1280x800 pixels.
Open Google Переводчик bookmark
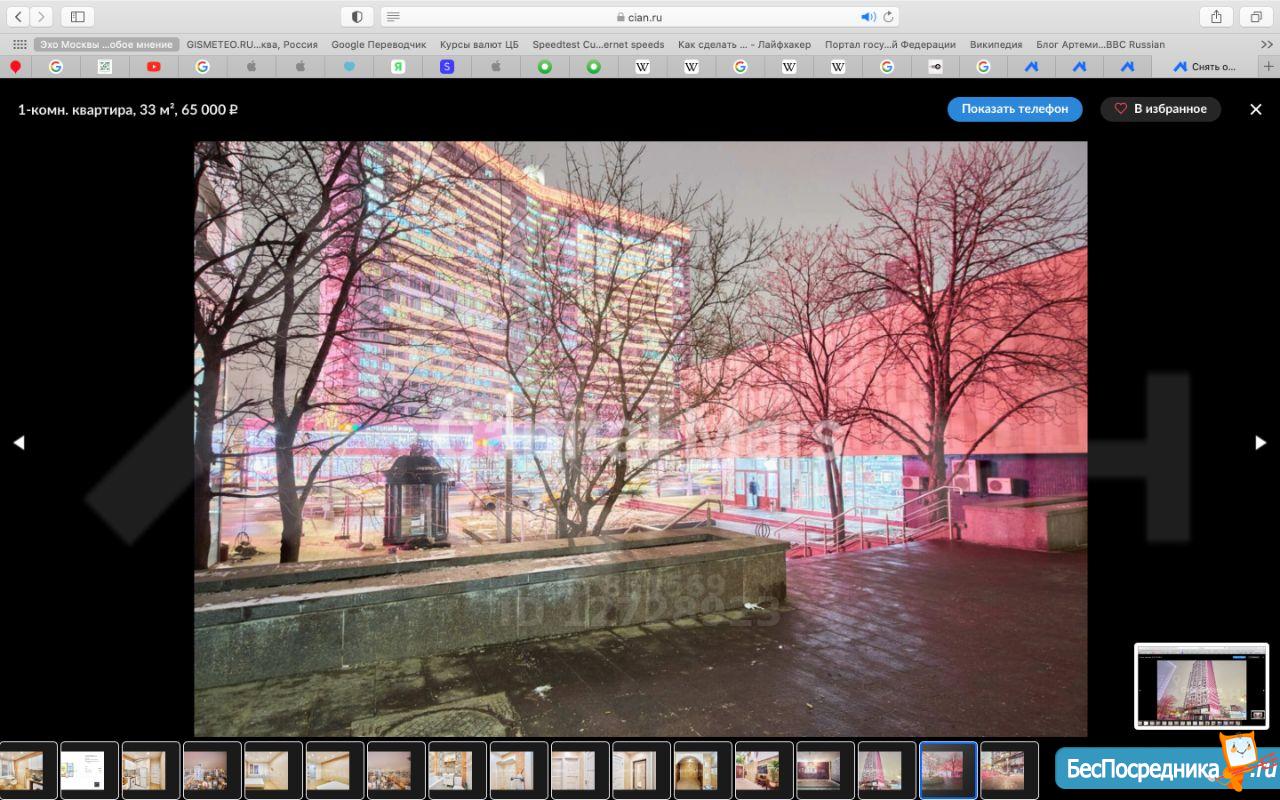coord(378,44)
